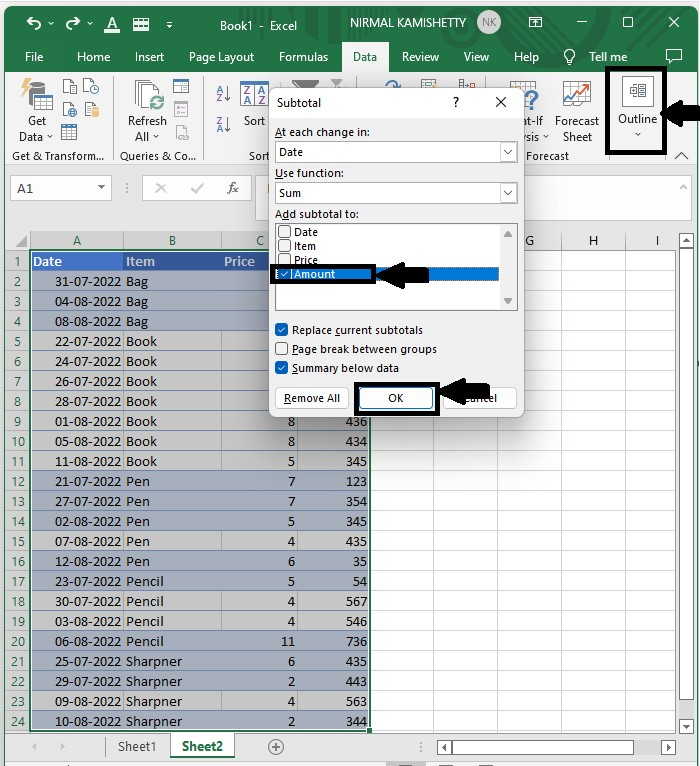Expand the Outline group
Viewport: 700px width, 766px height.
(x=637, y=108)
